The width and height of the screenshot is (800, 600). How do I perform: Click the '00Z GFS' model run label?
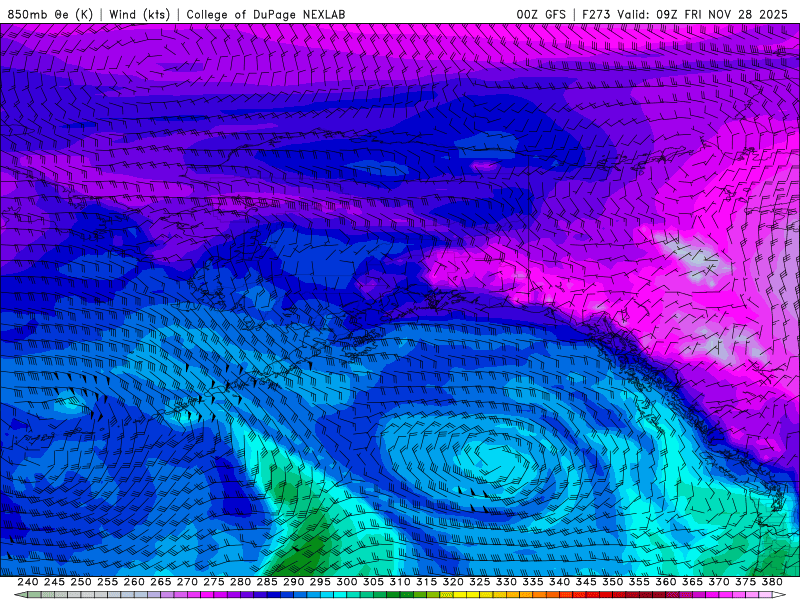tap(541, 14)
